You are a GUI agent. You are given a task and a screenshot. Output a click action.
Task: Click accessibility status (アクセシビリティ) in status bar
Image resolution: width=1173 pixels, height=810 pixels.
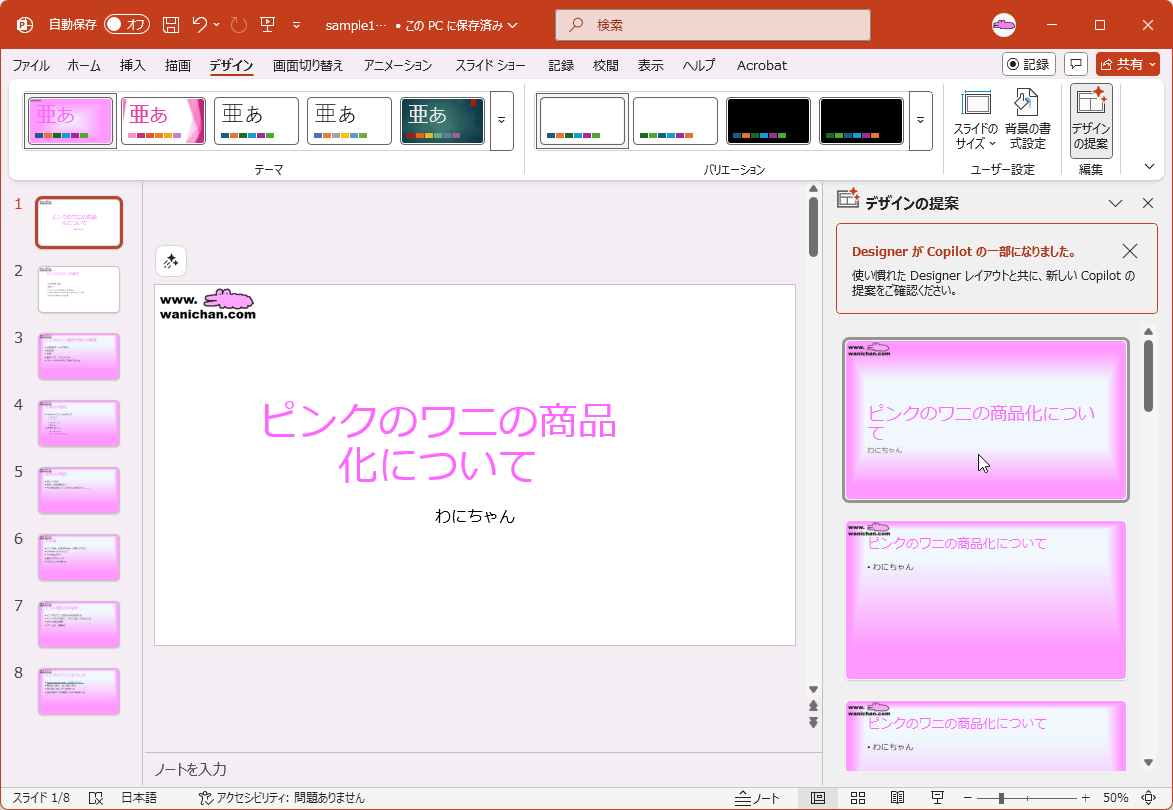point(282,798)
